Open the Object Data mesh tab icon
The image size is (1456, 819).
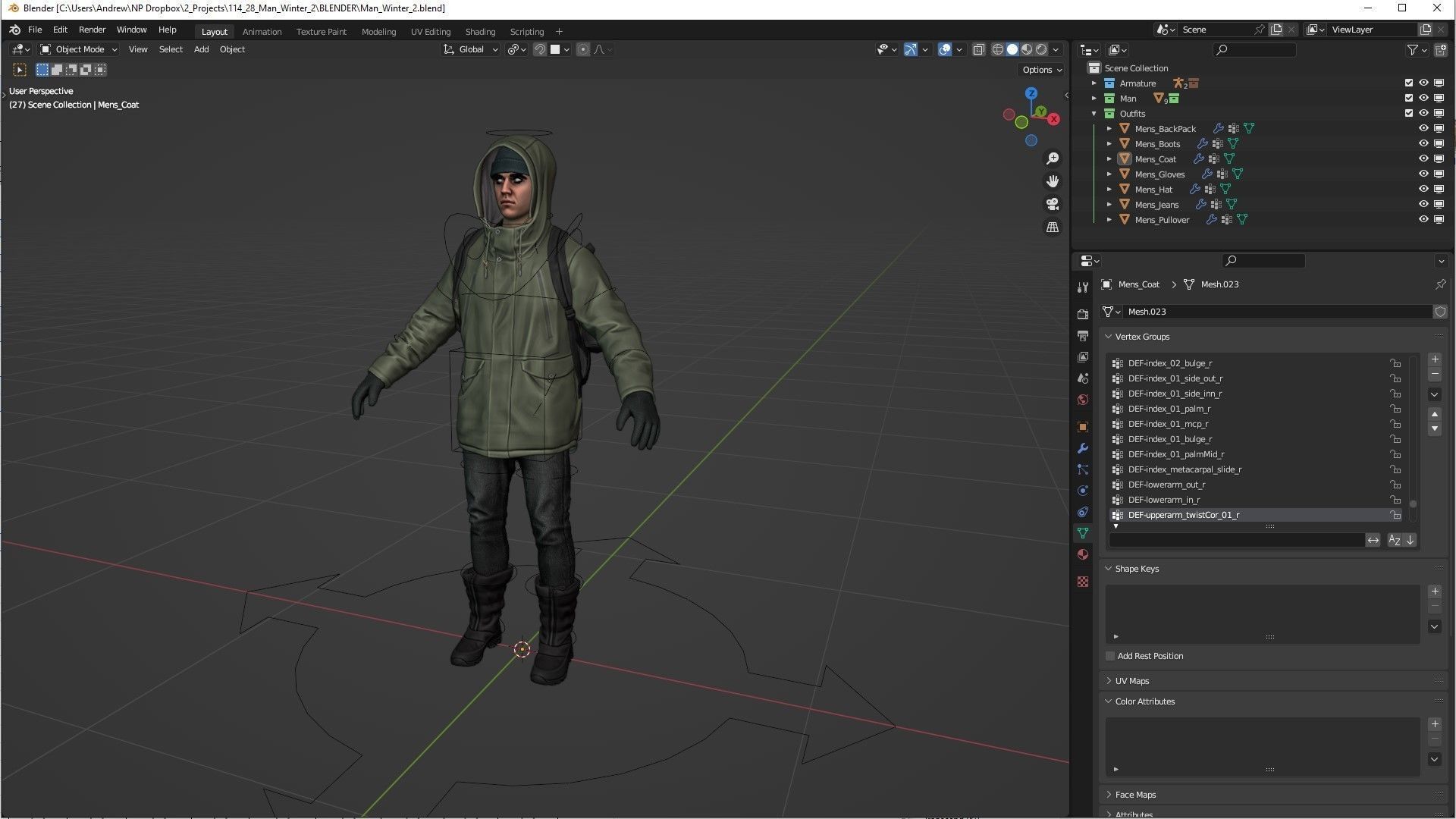1083,533
